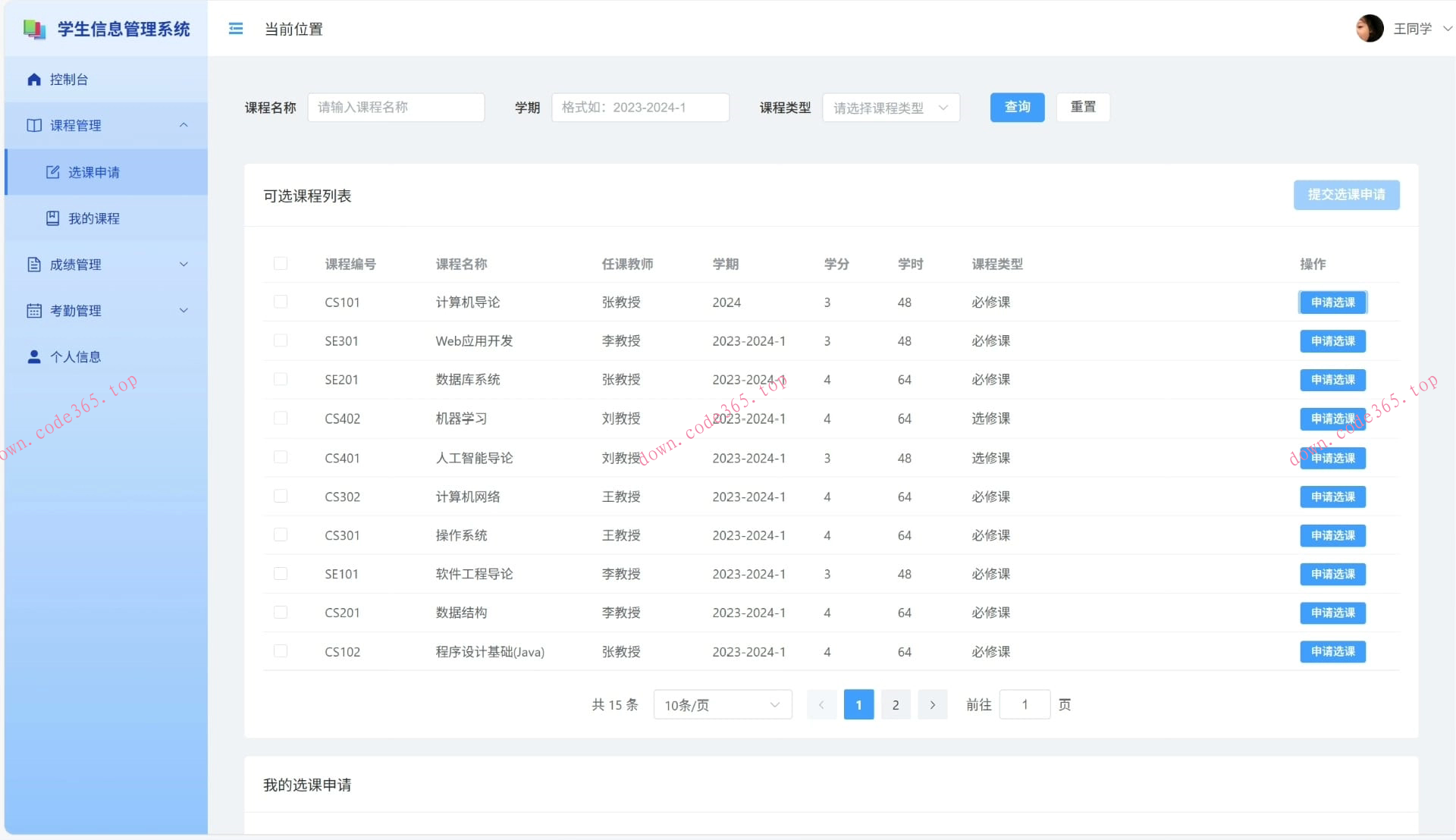The height and width of the screenshot is (840, 1456).
Task: Open 个人信息 via the person icon
Action: pos(33,356)
